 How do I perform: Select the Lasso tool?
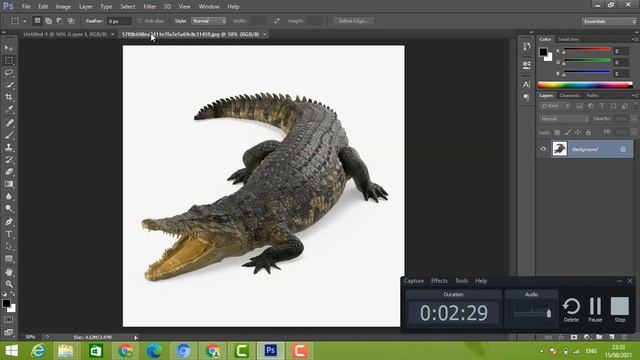click(9, 73)
